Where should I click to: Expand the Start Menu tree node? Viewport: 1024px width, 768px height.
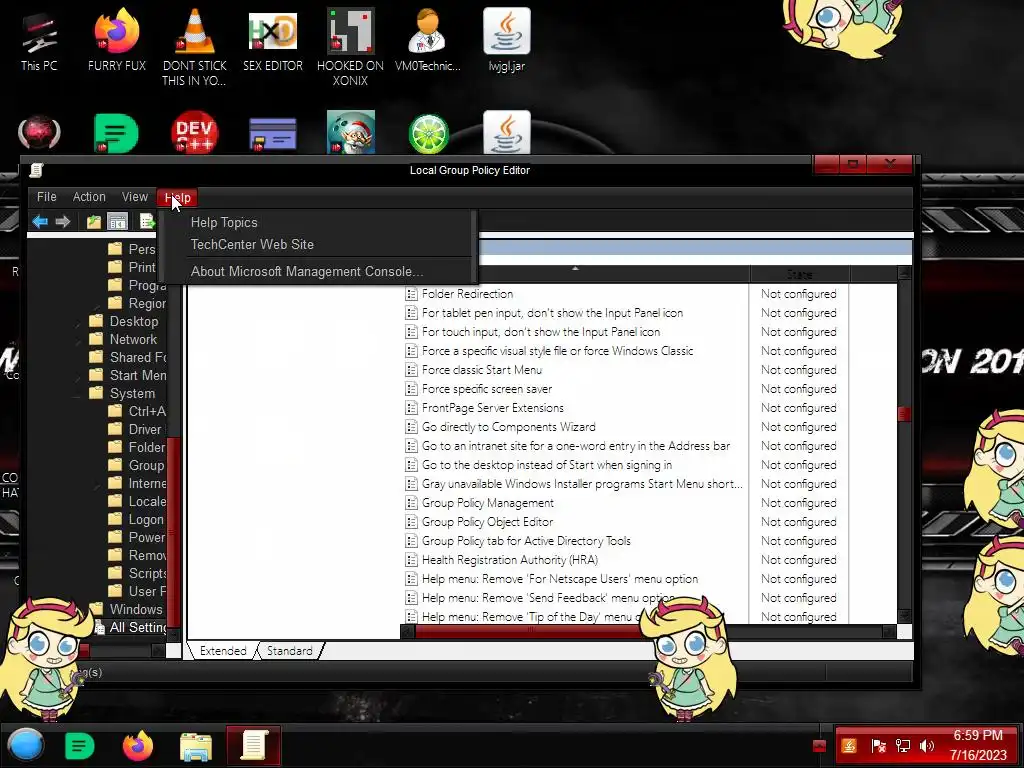[x=80, y=376]
